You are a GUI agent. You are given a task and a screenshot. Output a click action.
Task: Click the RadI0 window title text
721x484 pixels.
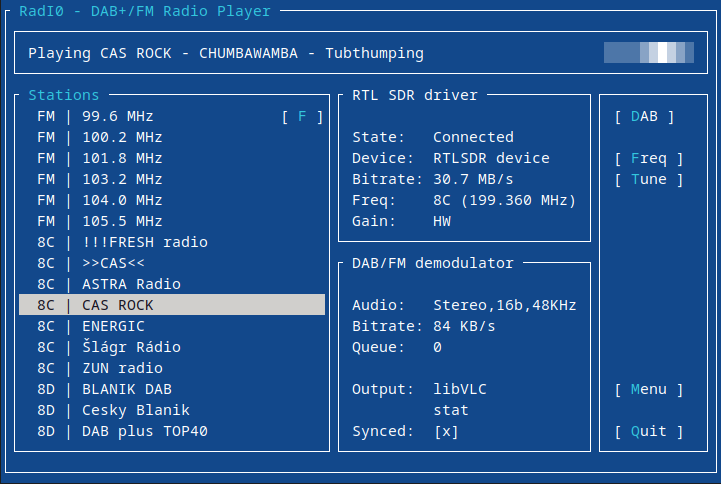point(144,11)
